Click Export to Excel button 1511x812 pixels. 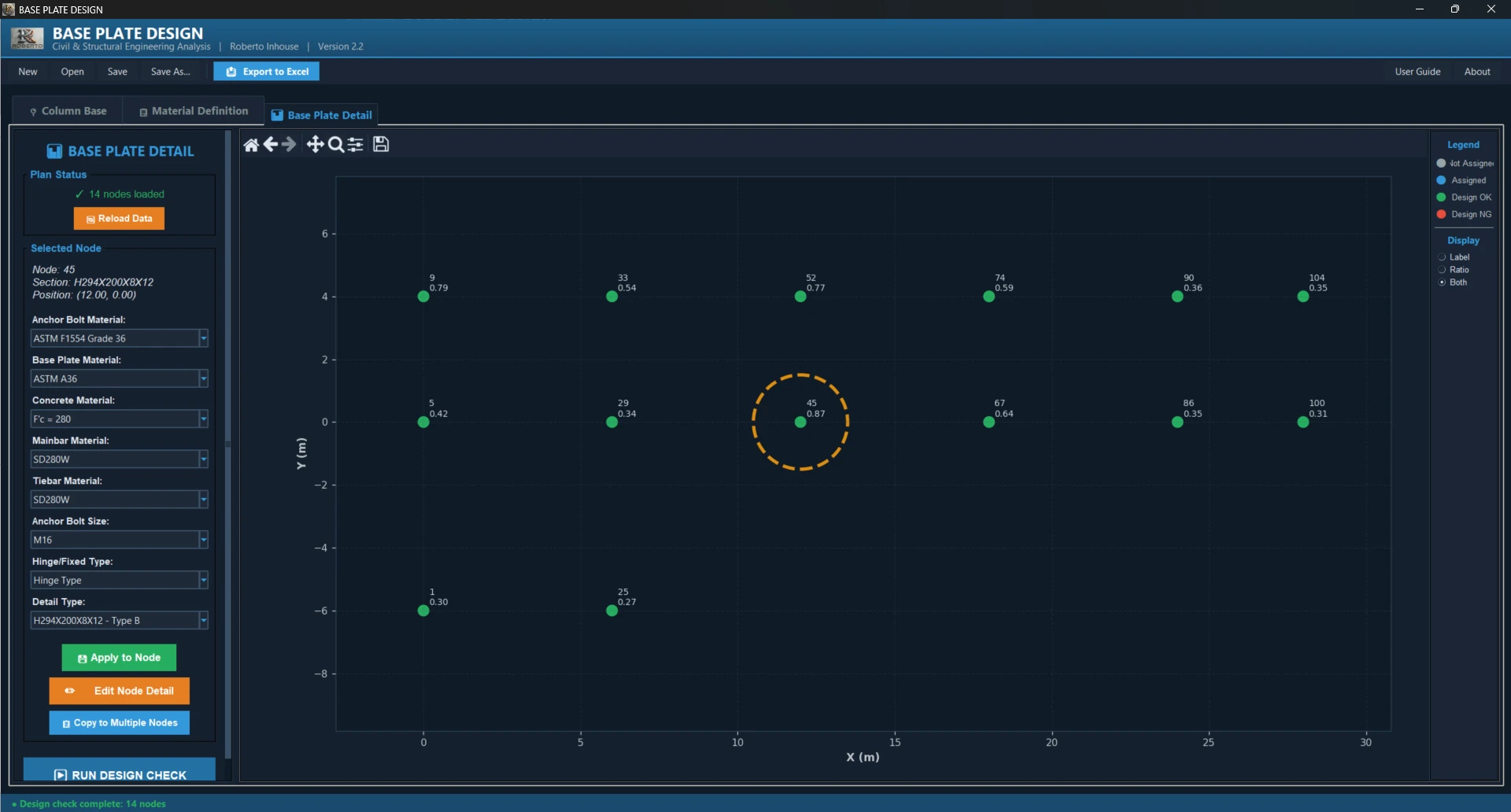(x=267, y=72)
